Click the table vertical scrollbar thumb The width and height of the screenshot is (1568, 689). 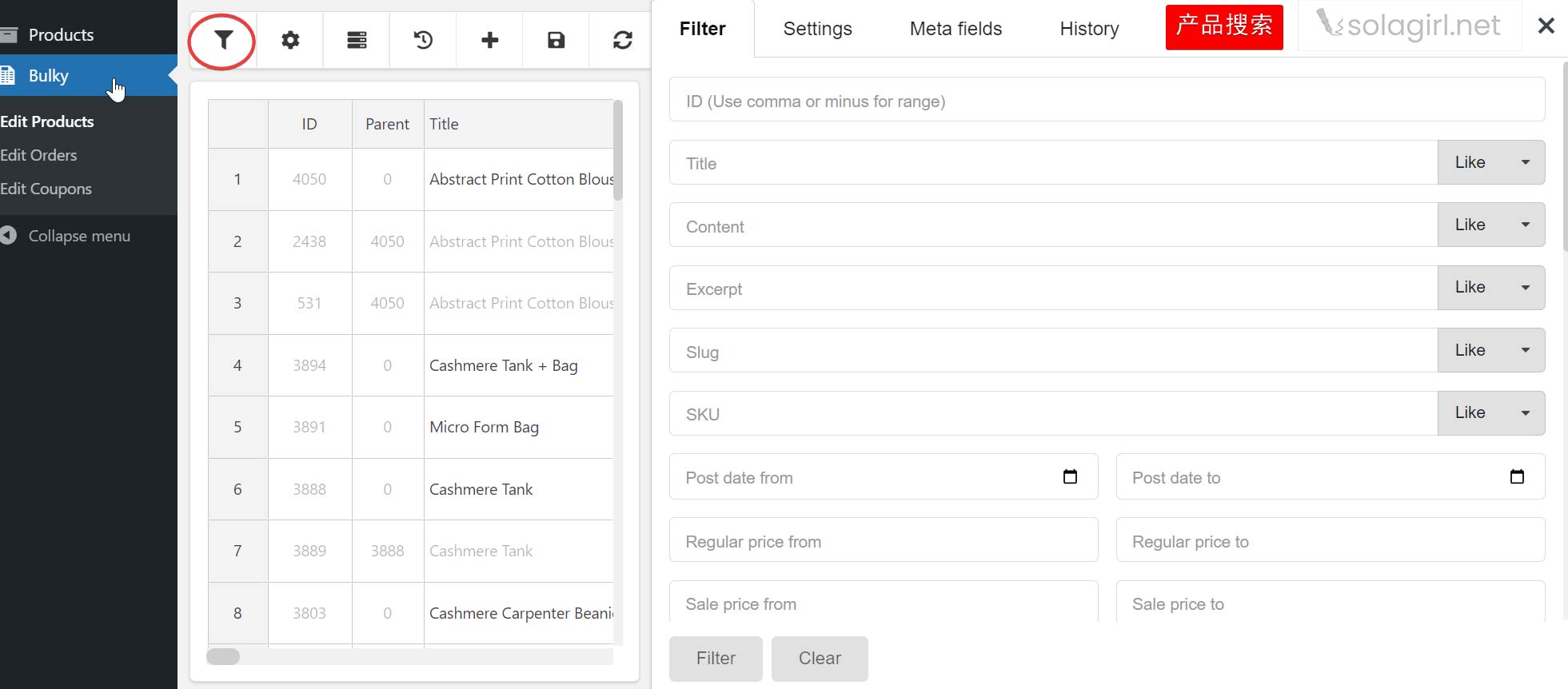click(x=617, y=149)
